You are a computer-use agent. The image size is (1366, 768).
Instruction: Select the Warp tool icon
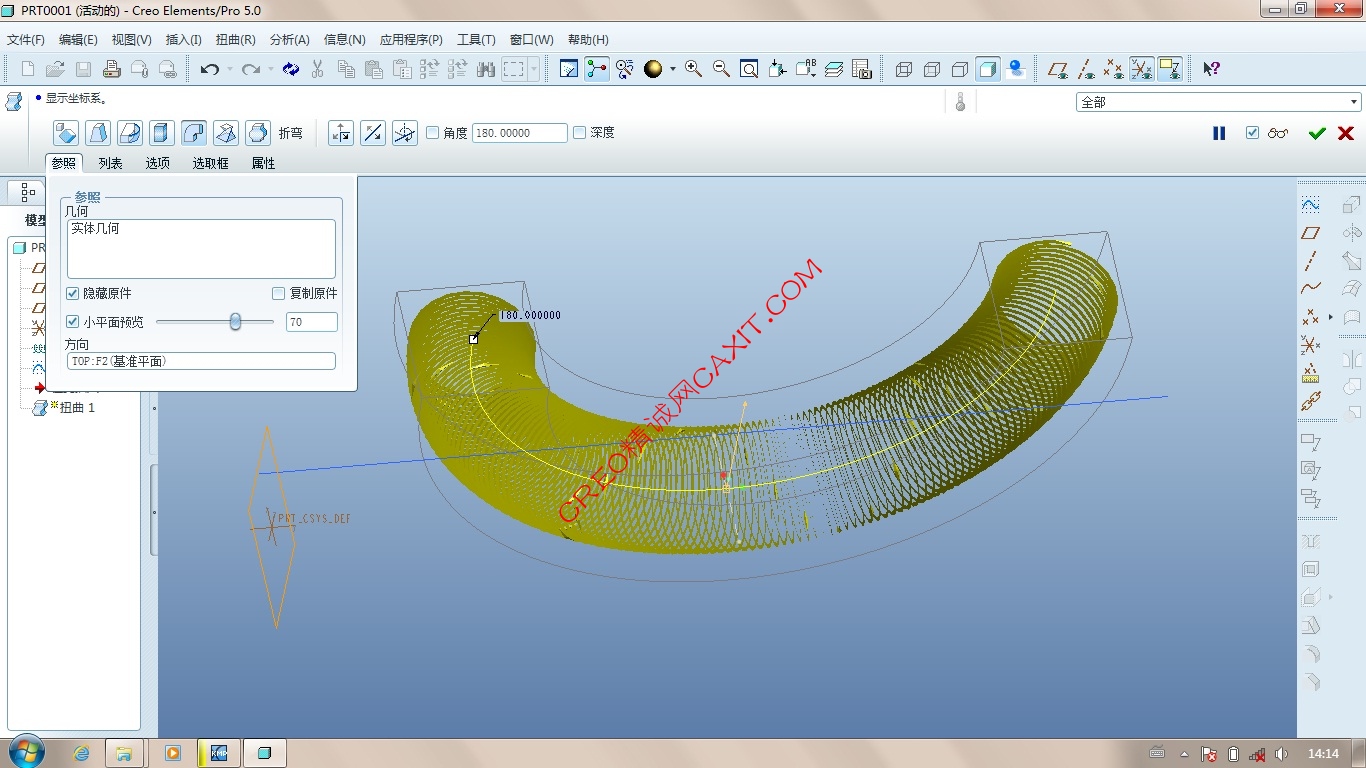click(x=98, y=132)
